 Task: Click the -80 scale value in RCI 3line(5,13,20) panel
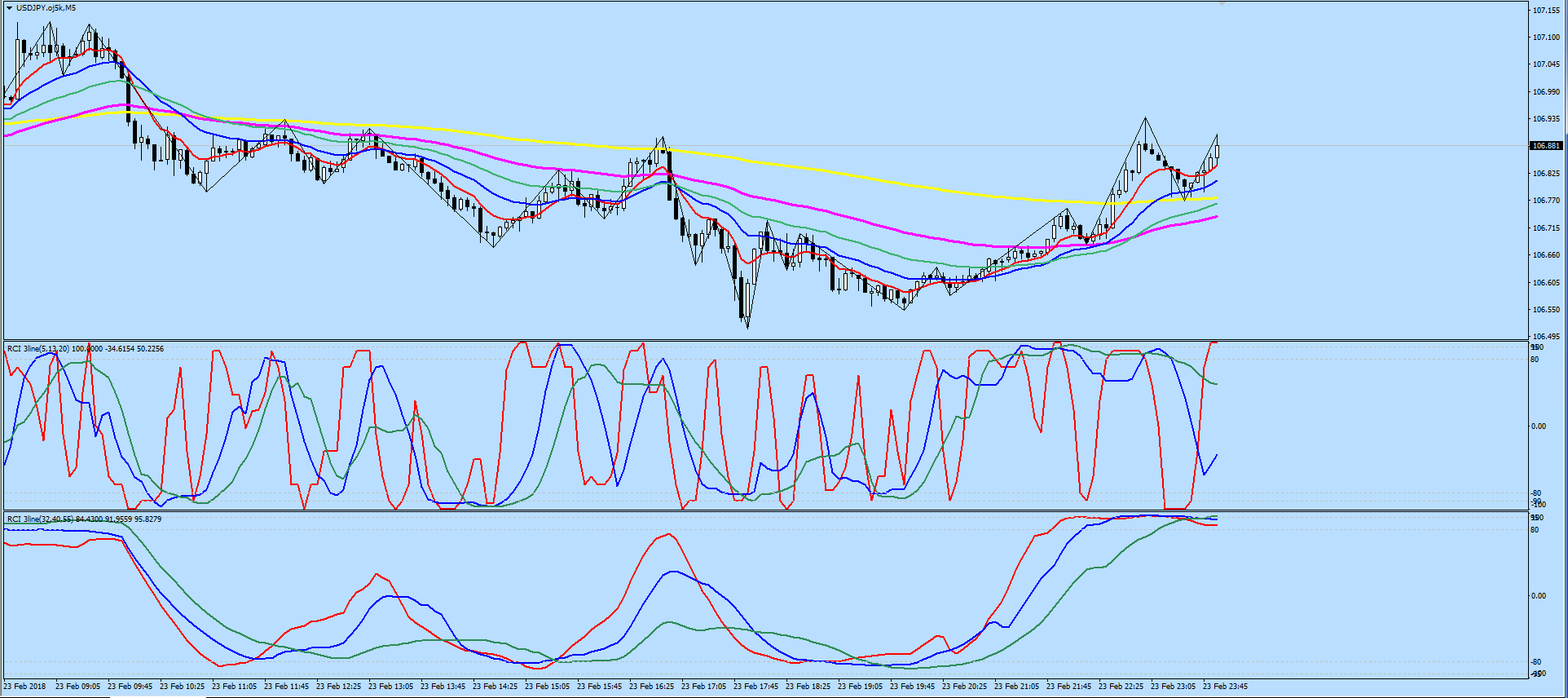click(1535, 493)
